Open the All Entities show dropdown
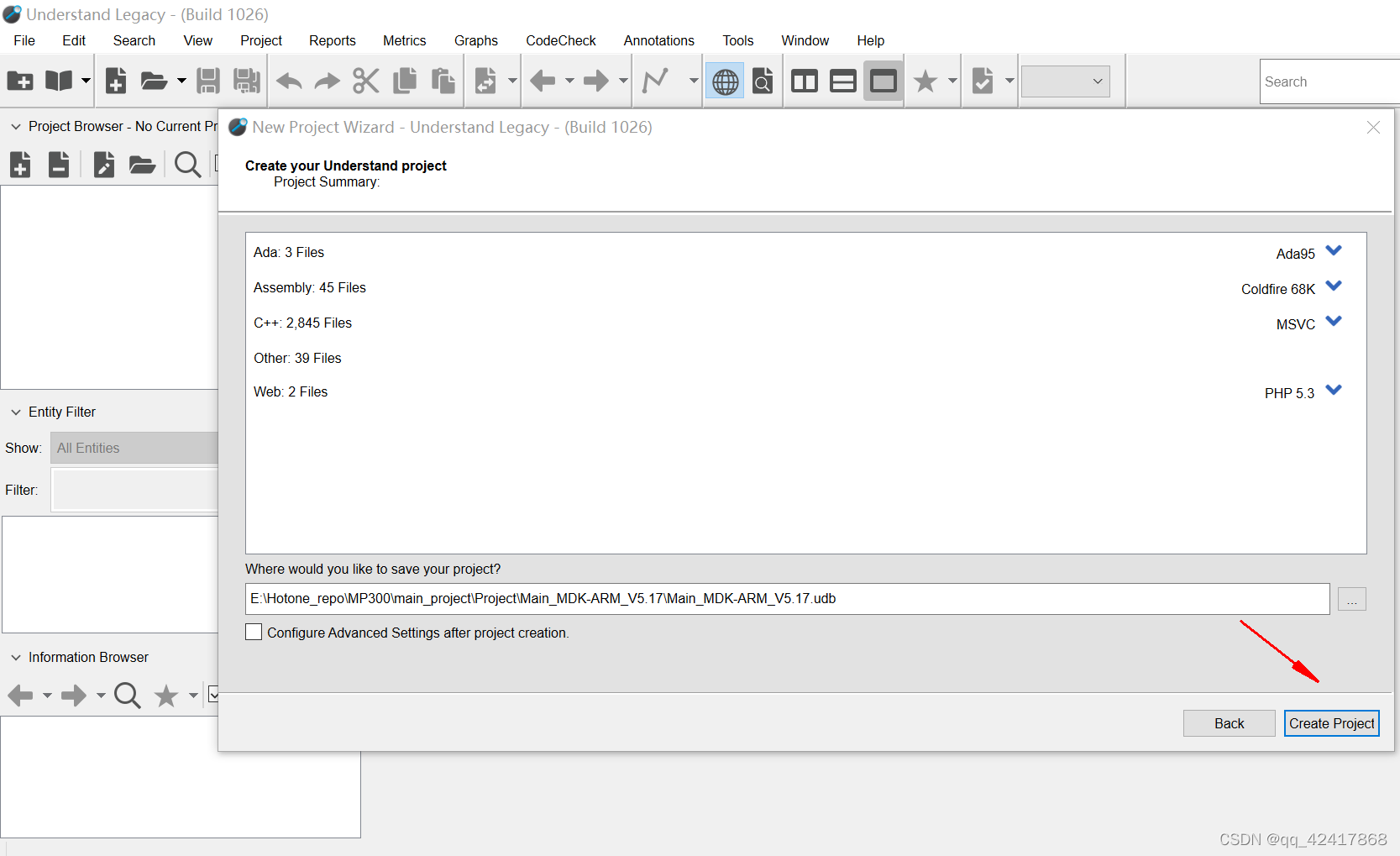 [x=134, y=448]
